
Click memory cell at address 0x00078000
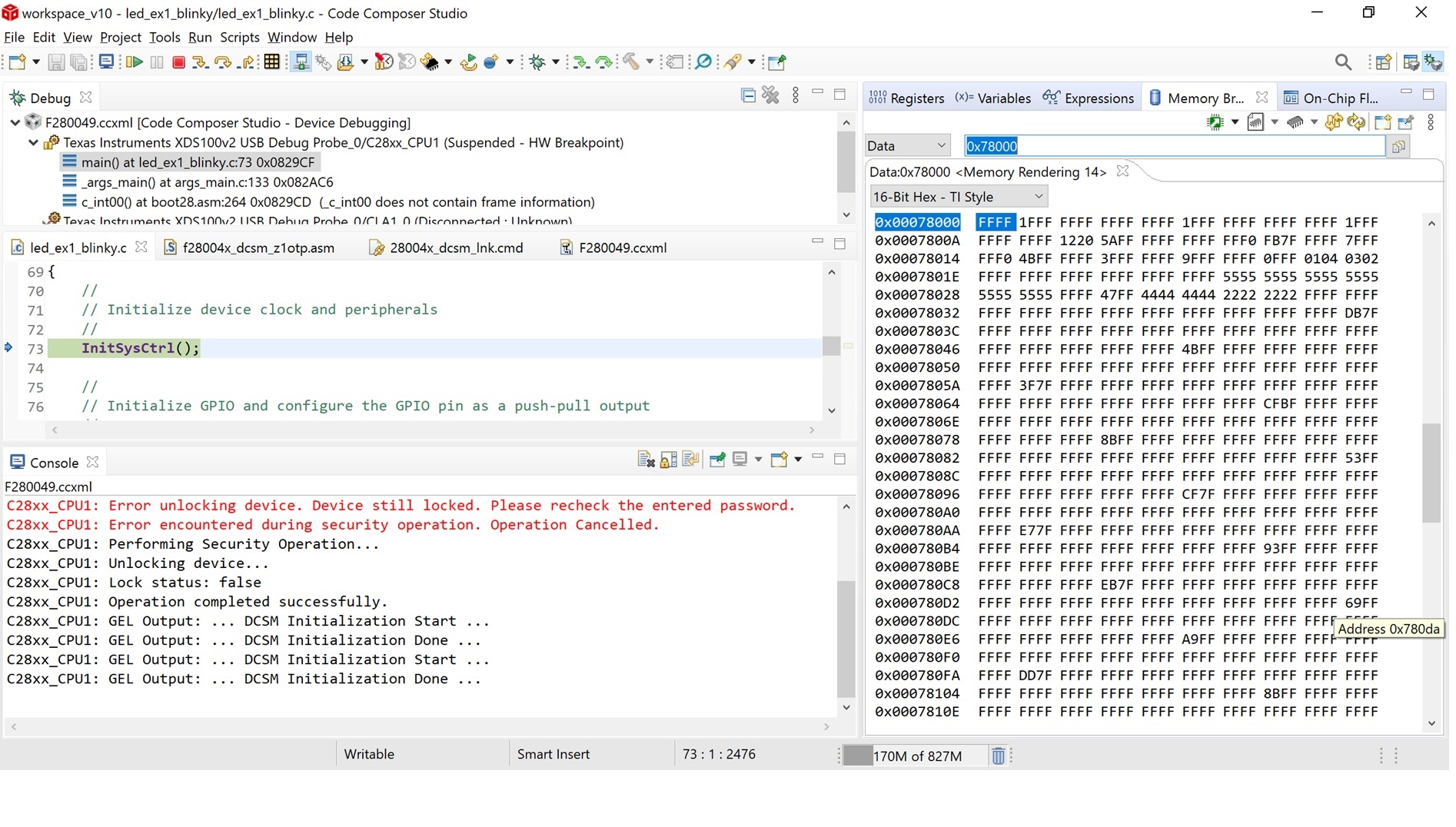[x=995, y=222]
